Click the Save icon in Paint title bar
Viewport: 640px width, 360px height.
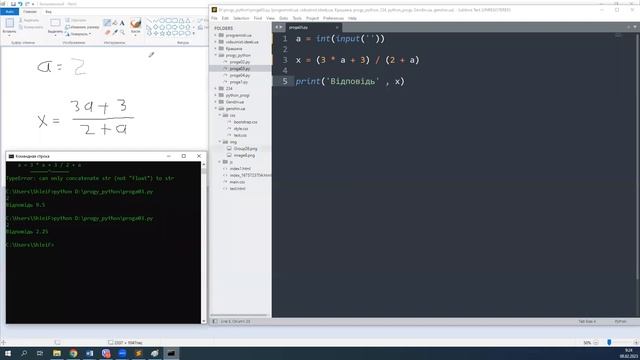point(13,4)
